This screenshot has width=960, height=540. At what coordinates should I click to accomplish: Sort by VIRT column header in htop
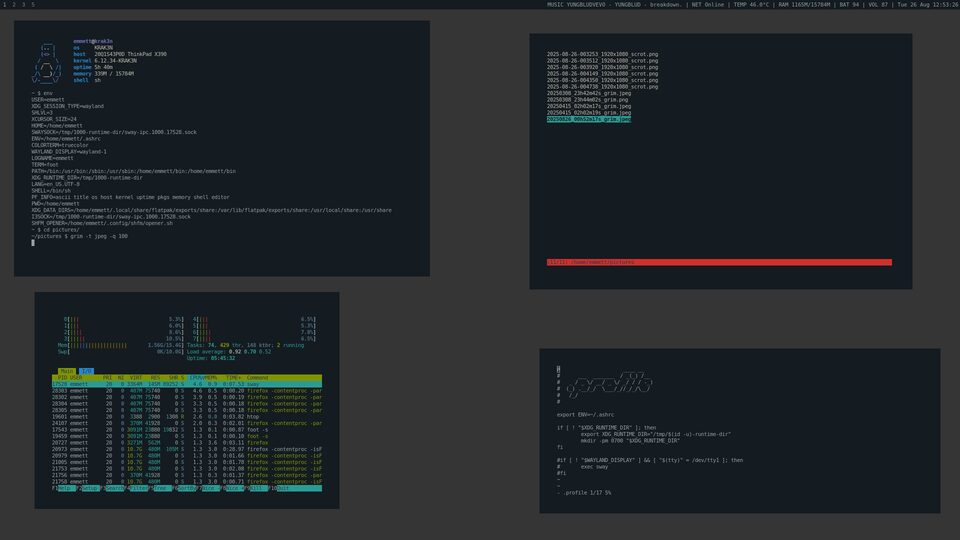tap(136, 378)
